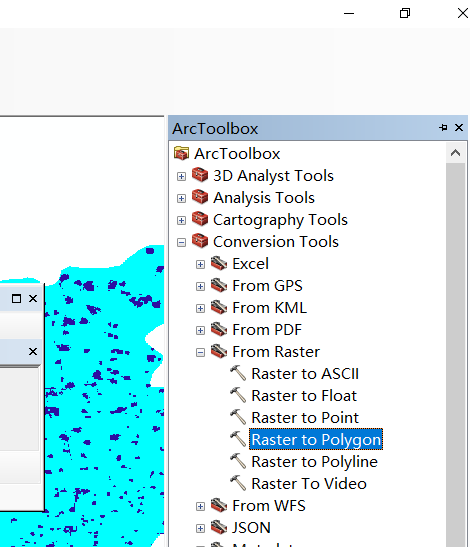Select the JSON toolset label

pyautogui.click(x=251, y=527)
